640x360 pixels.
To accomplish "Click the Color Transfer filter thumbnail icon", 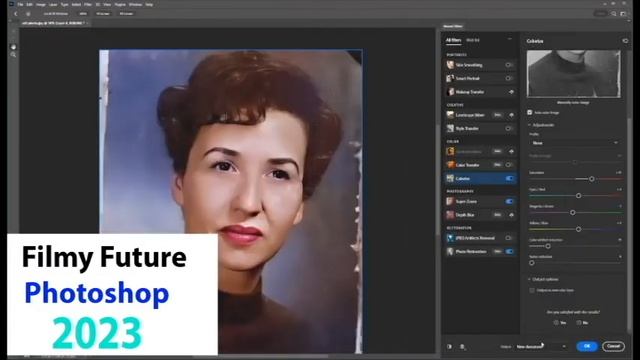I will point(450,165).
